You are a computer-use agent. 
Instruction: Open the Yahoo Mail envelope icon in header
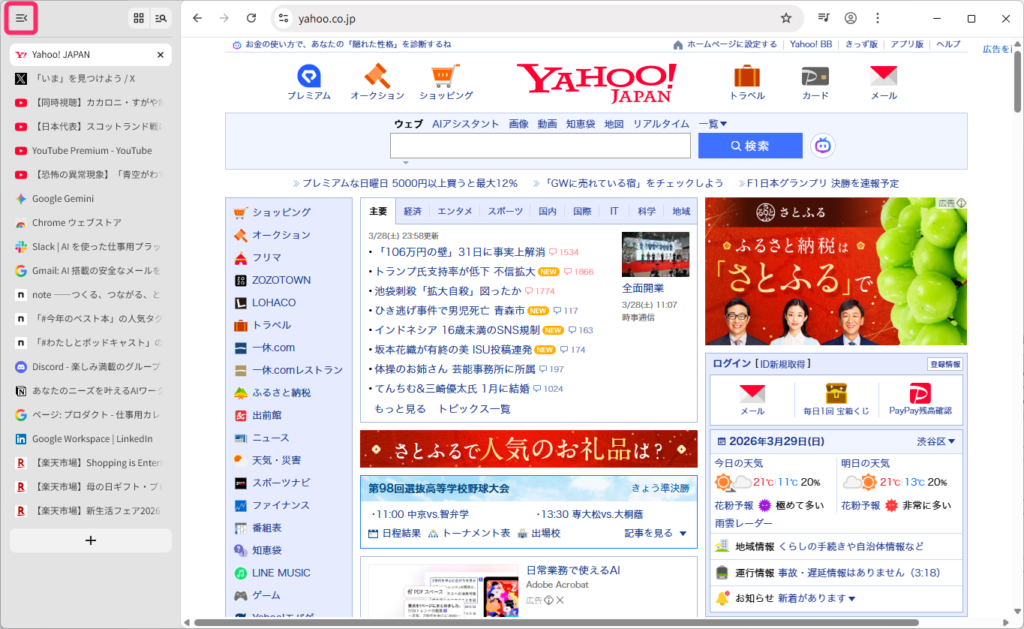(x=883, y=77)
